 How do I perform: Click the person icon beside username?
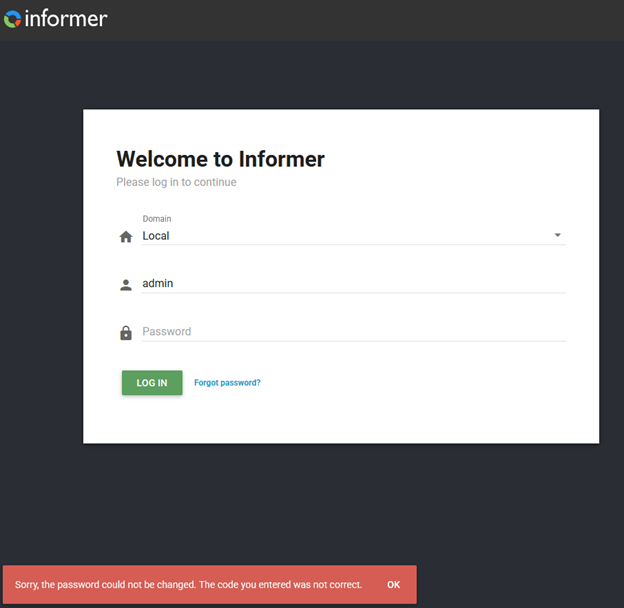click(x=126, y=285)
